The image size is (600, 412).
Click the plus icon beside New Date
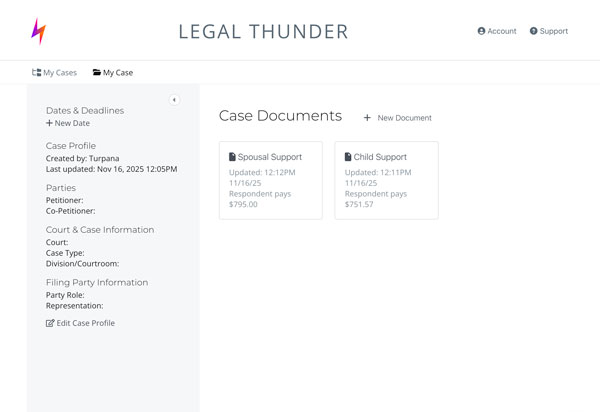50,123
